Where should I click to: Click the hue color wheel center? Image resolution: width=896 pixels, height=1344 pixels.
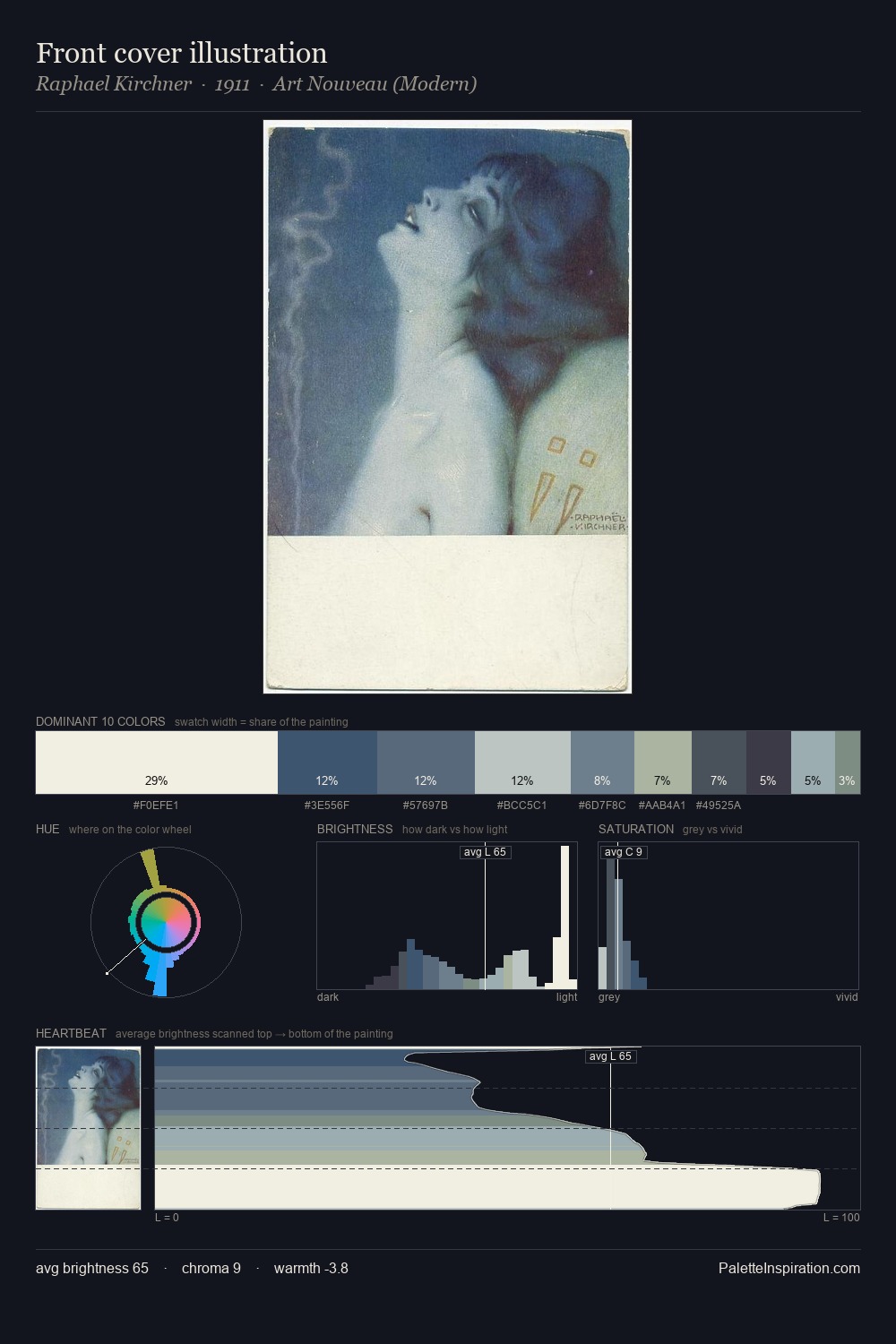pos(166,922)
